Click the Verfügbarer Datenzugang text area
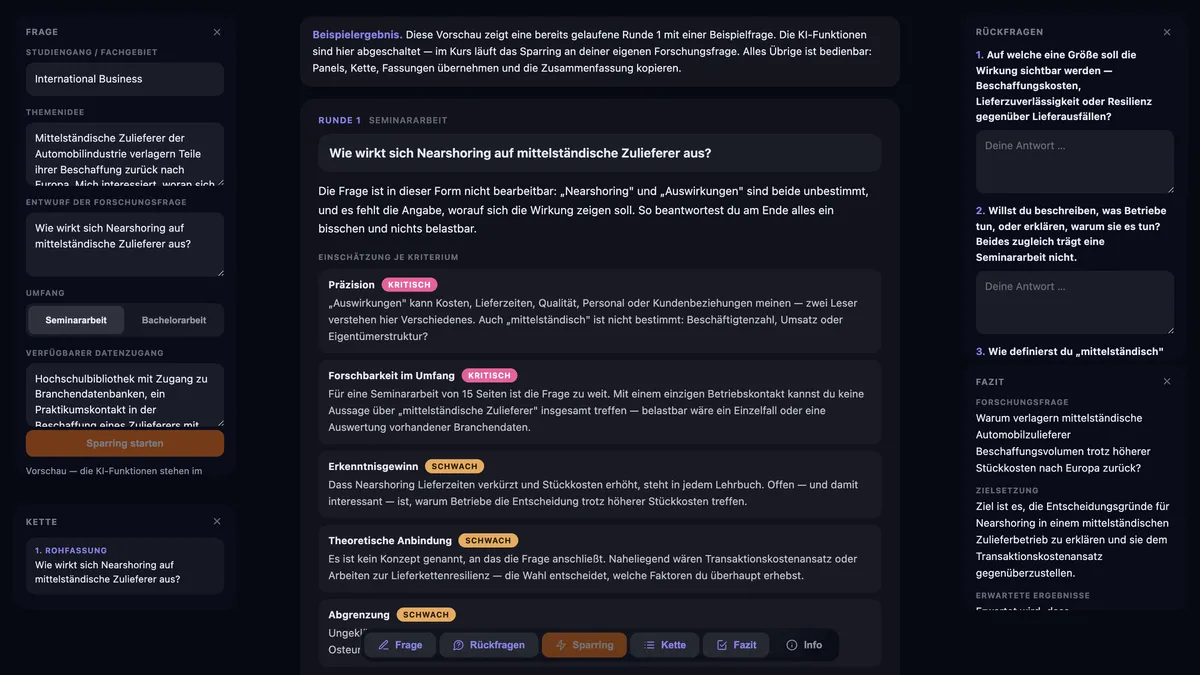The width and height of the screenshot is (1200, 675). pyautogui.click(x=125, y=395)
